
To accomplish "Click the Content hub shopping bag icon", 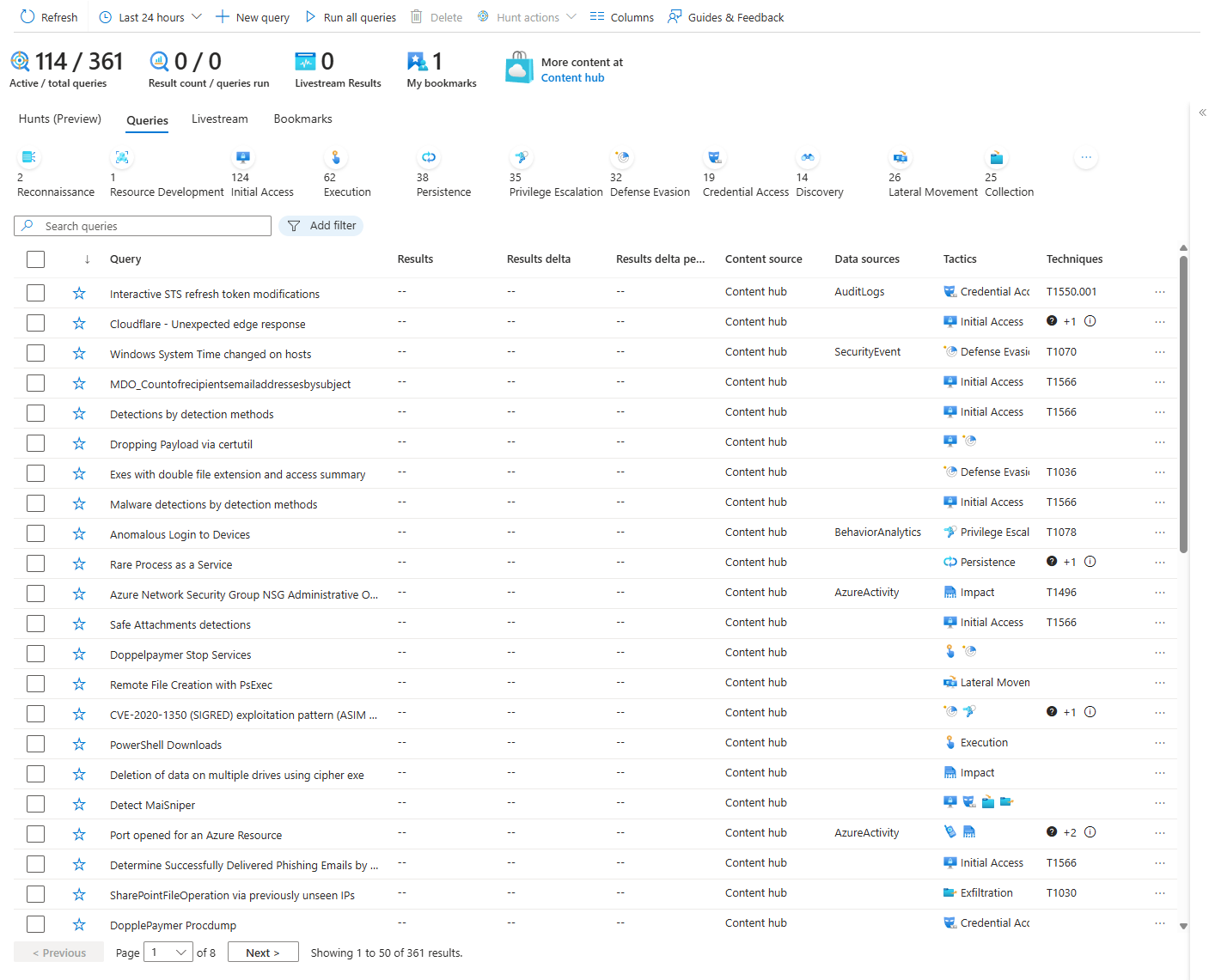I will tap(520, 69).
